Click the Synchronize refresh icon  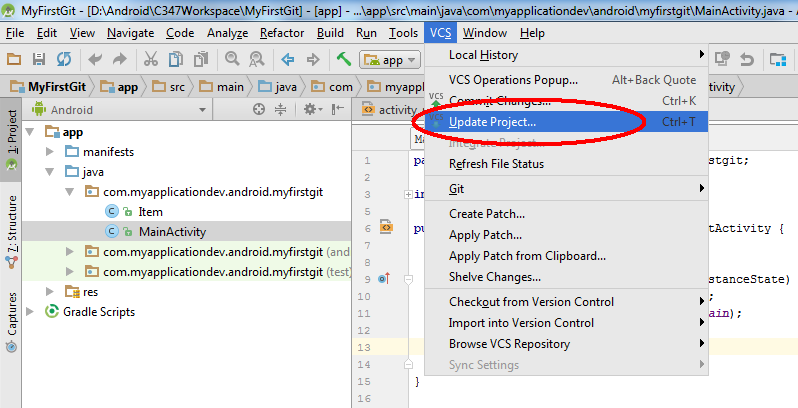(64, 60)
